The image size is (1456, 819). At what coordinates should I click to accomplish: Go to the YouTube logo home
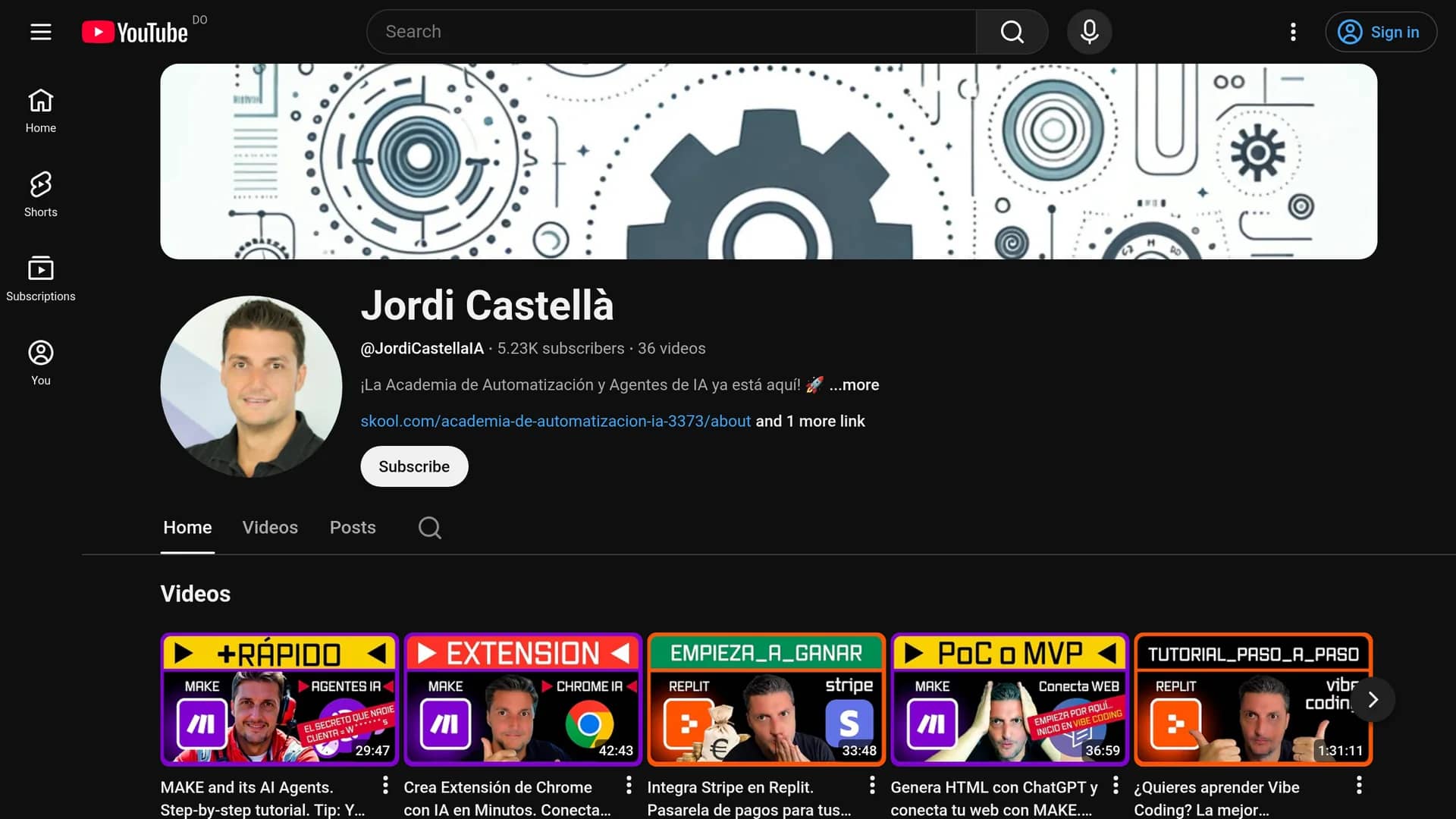(135, 32)
